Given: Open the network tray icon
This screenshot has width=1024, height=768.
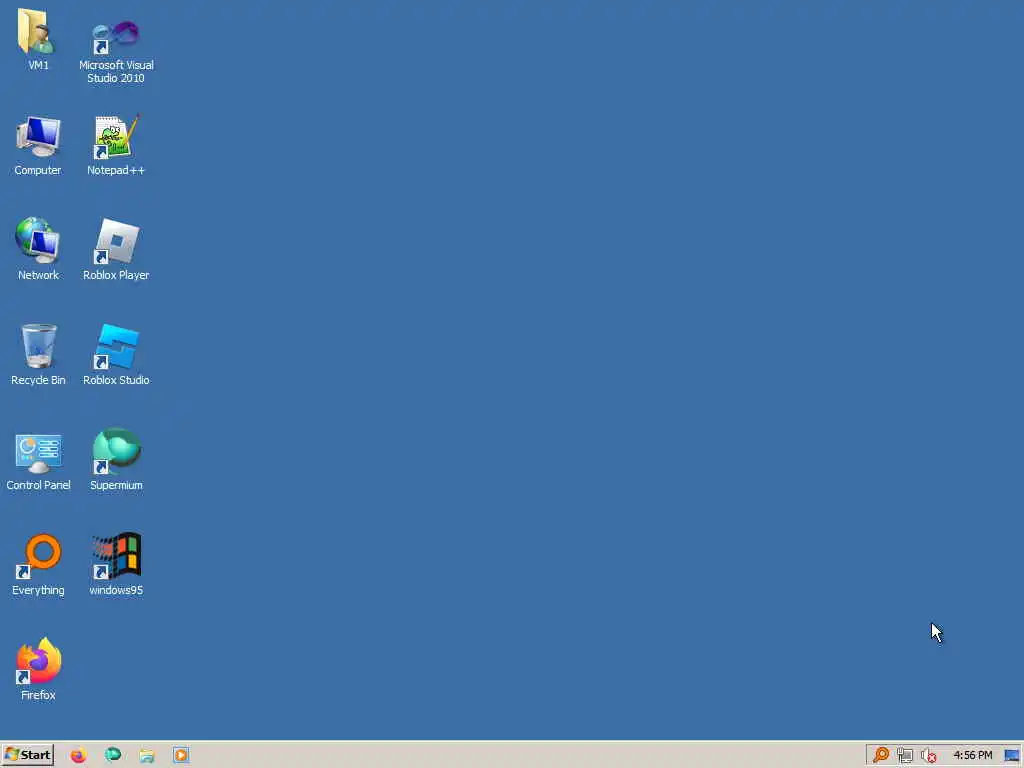Looking at the screenshot, I should tap(904, 755).
